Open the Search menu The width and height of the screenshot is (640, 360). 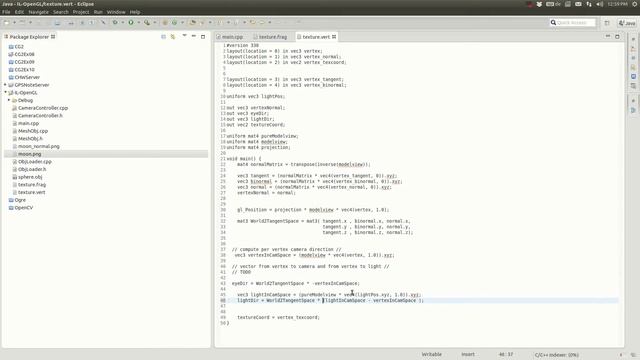(61, 12)
